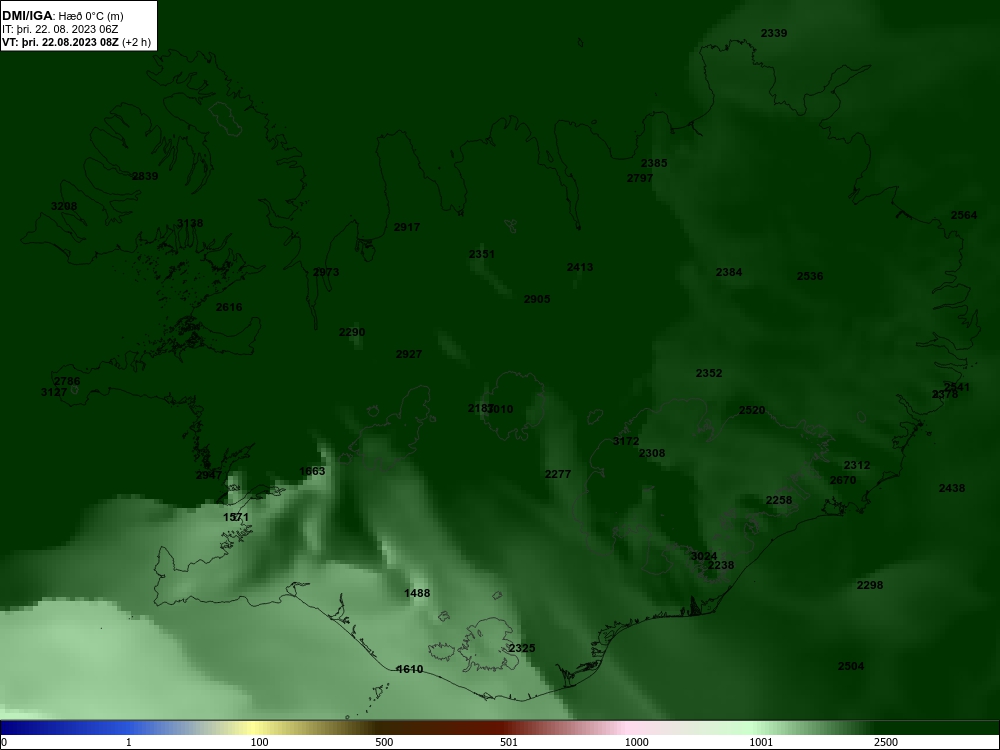Click the 2290 value
1000x750 pixels.
pos(352,332)
